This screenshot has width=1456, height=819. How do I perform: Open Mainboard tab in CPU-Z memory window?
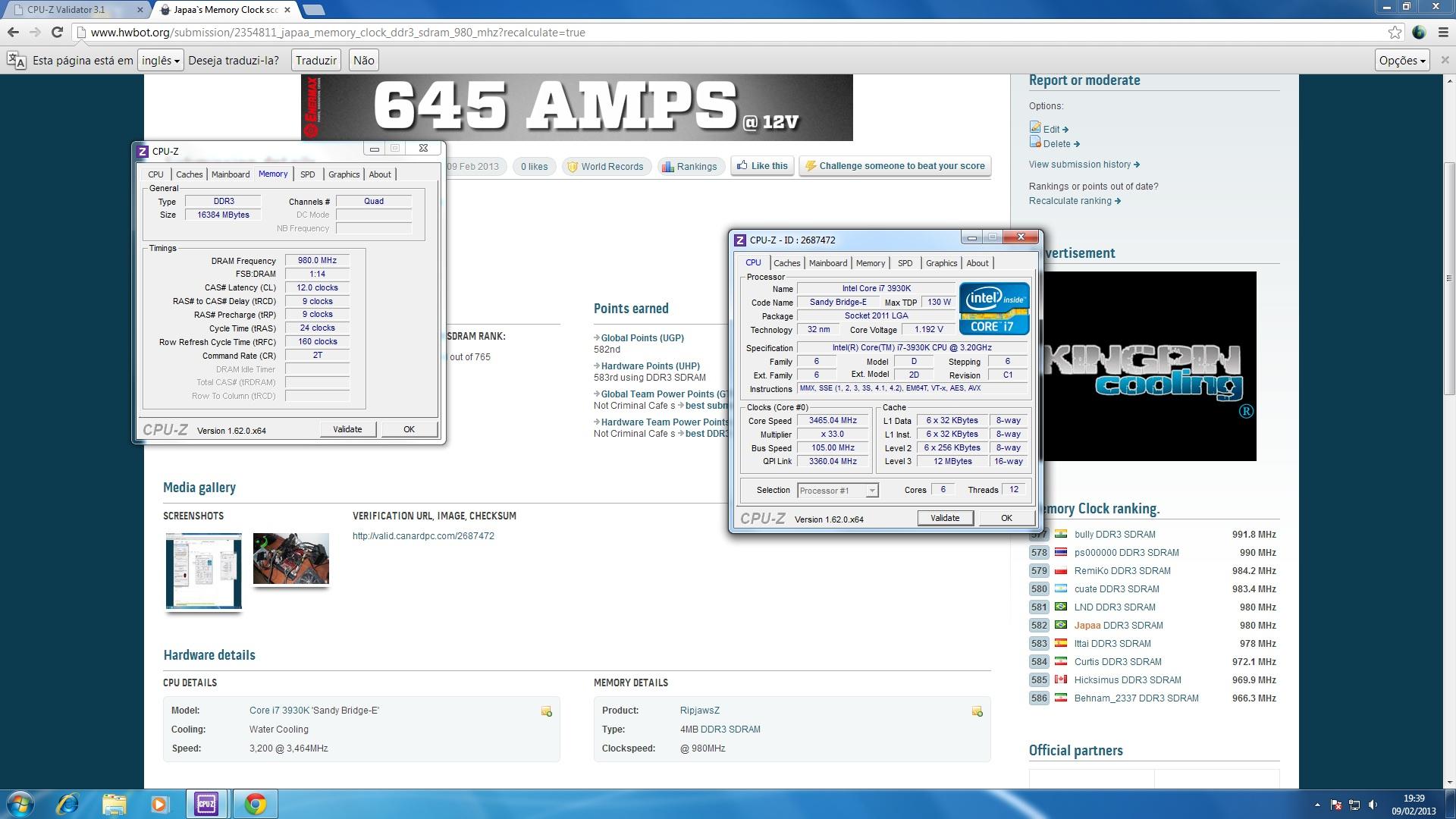click(x=231, y=174)
